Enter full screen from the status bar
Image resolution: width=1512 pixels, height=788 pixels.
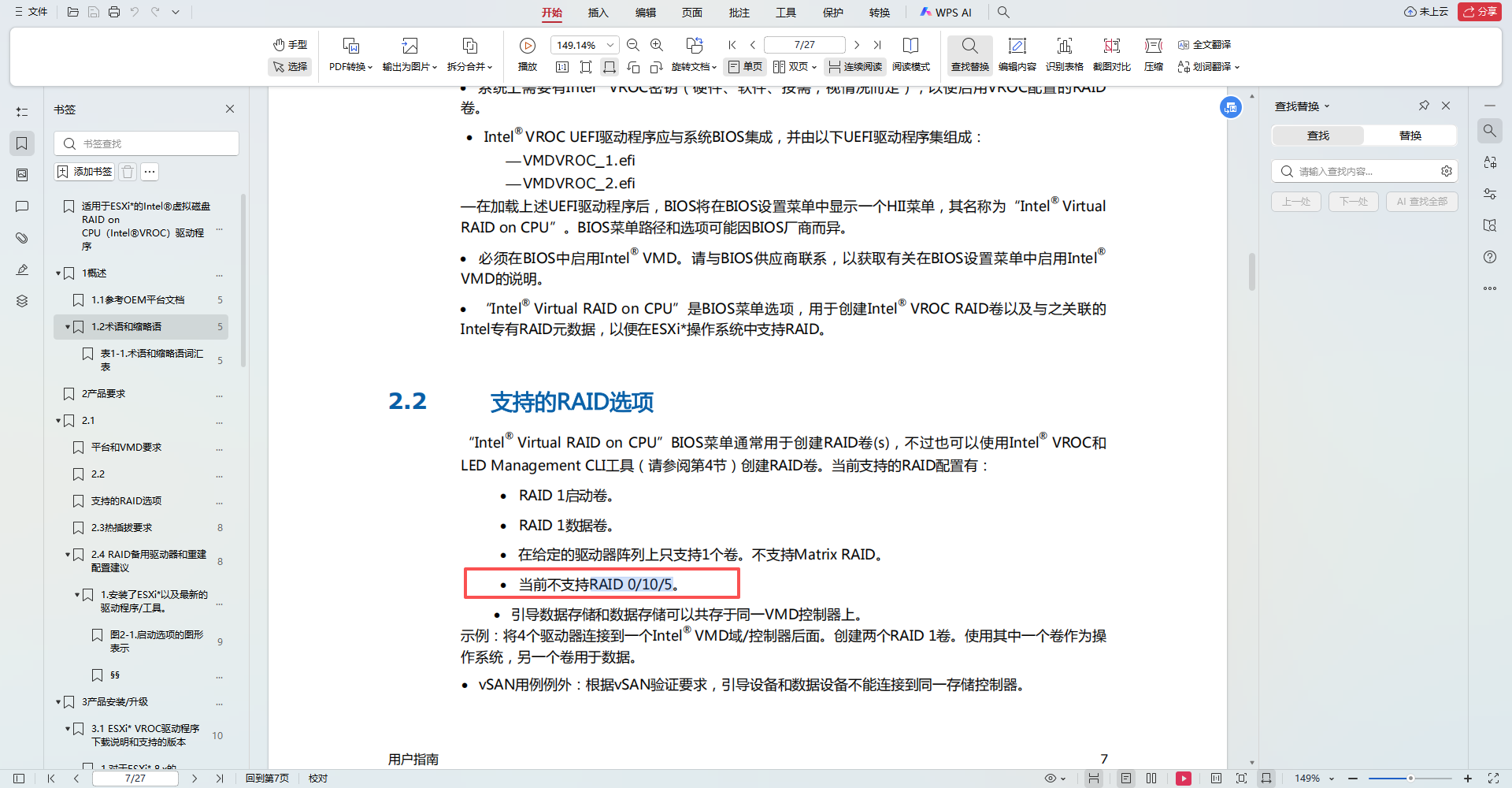[x=1493, y=779]
